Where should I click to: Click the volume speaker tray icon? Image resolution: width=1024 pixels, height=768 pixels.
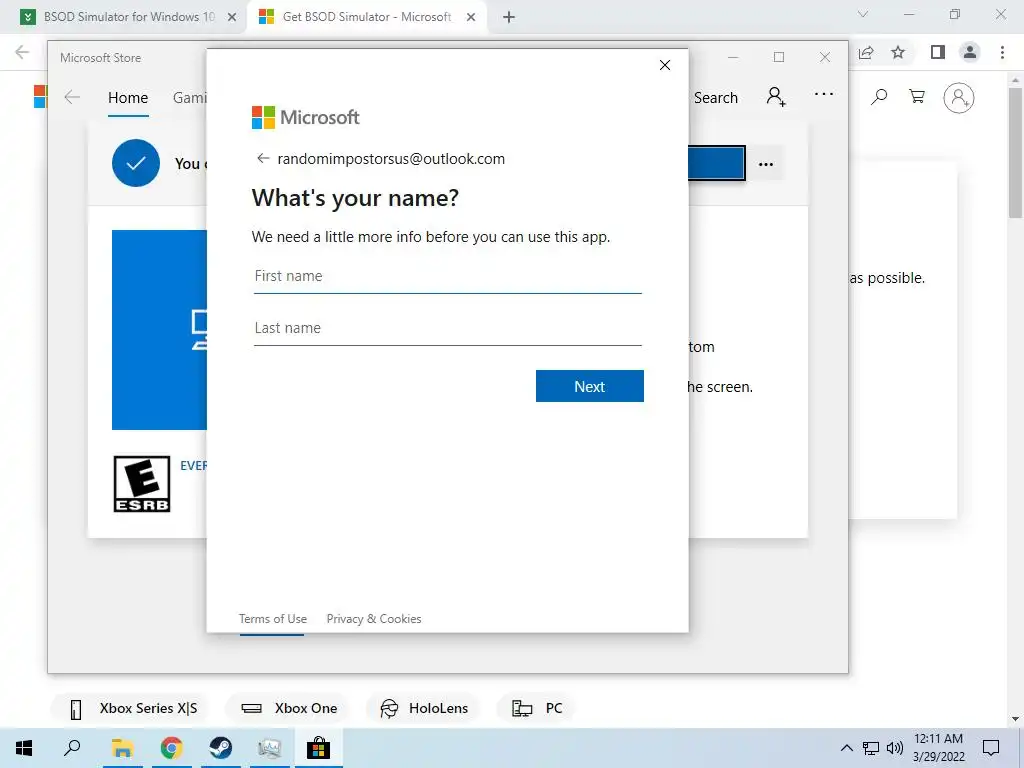(895, 748)
